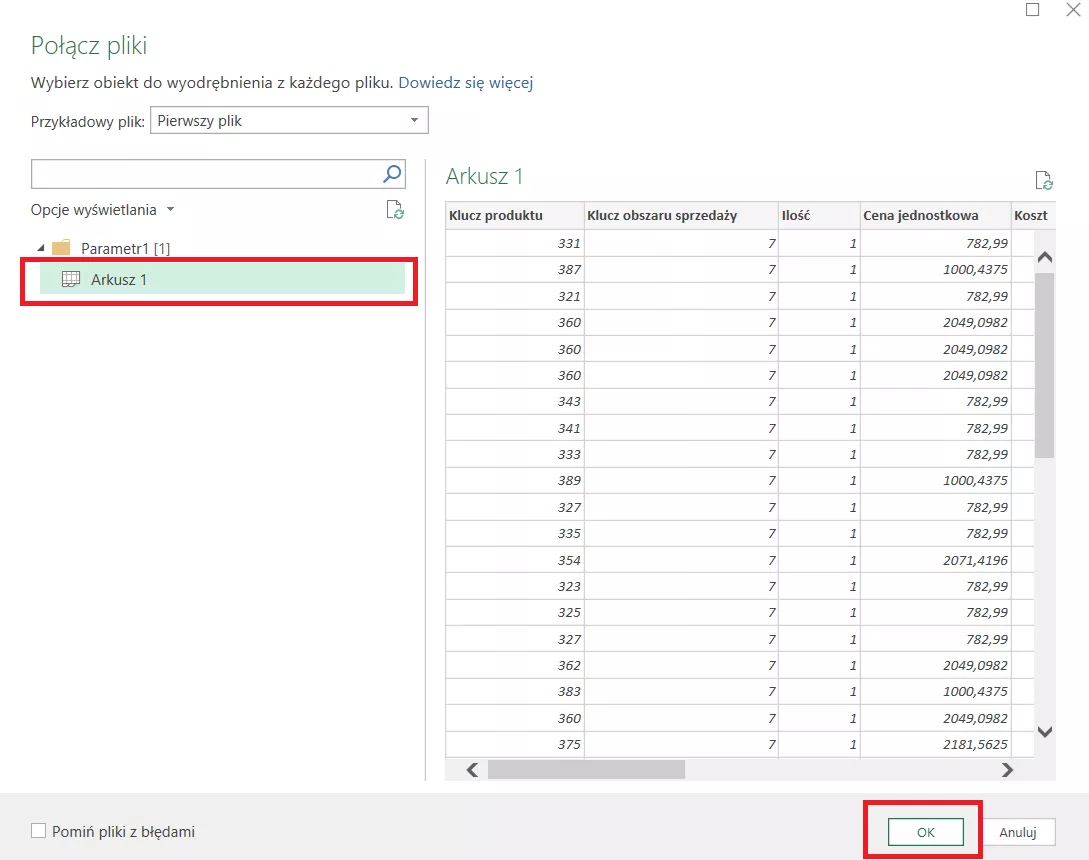Viewport: 1089px width, 860px height.
Task: Enable Pomiń pliki z błędami checkbox
Action: [39, 831]
